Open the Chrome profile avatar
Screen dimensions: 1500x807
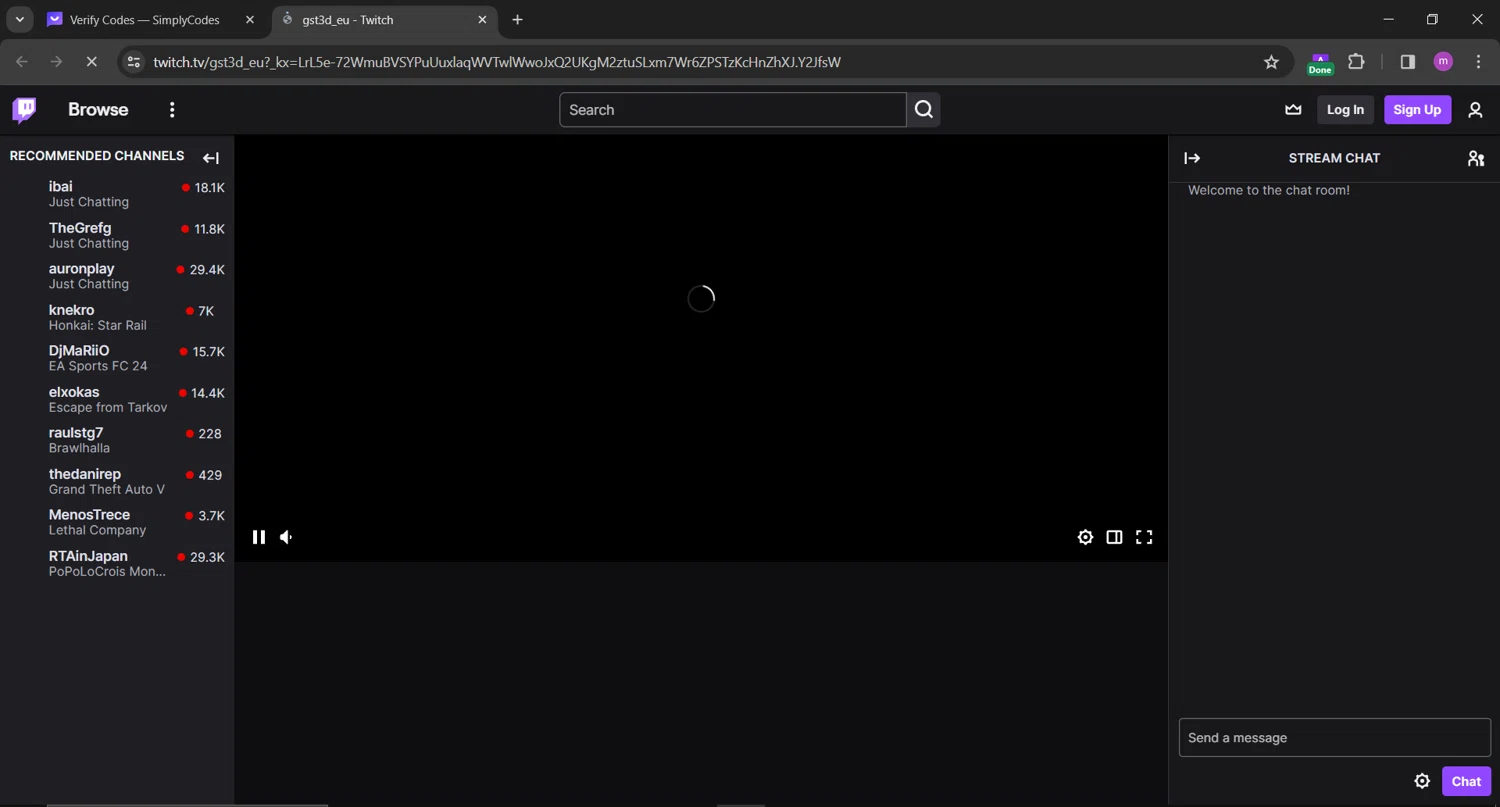(1443, 62)
